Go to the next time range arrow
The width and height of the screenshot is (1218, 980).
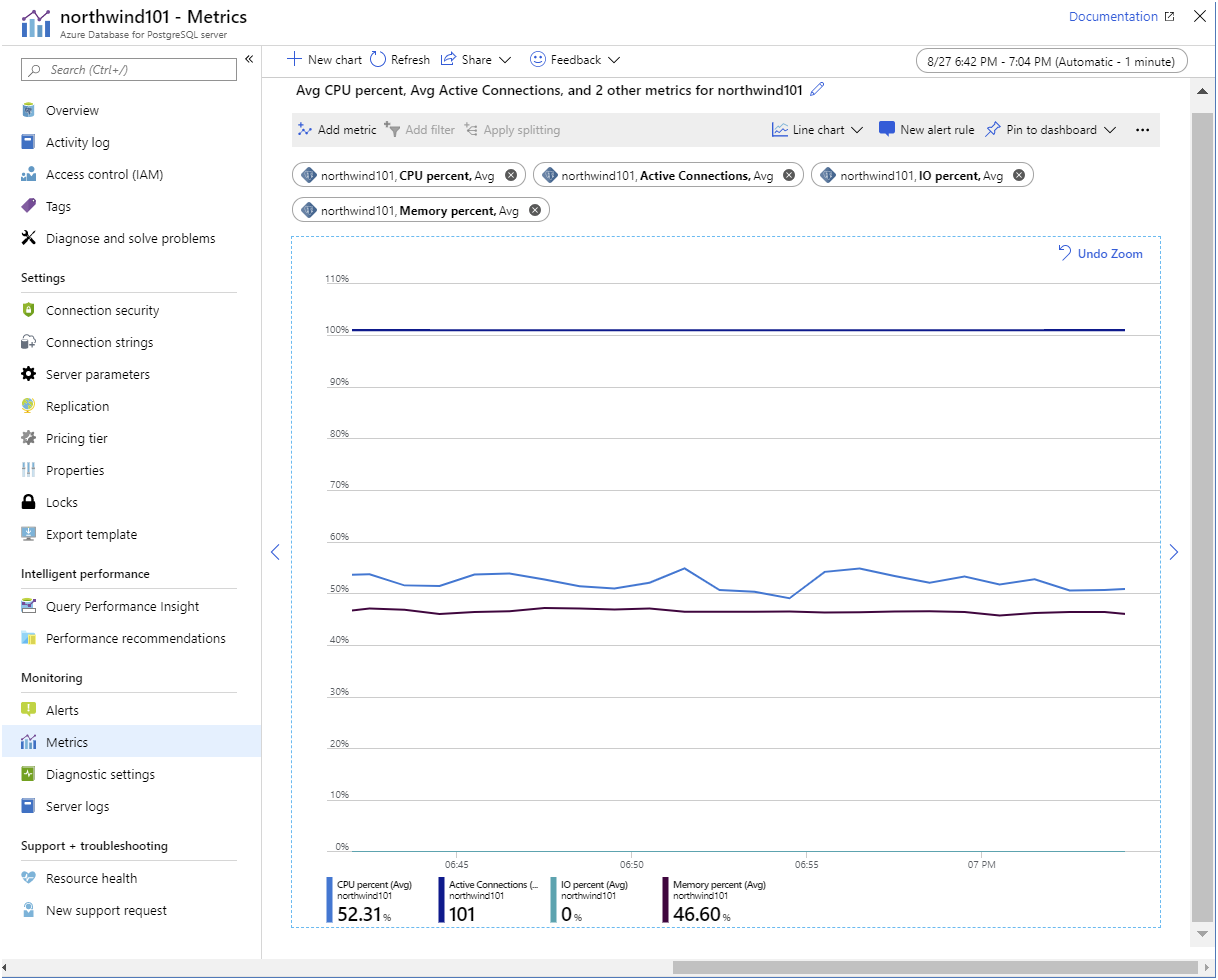(x=1174, y=552)
